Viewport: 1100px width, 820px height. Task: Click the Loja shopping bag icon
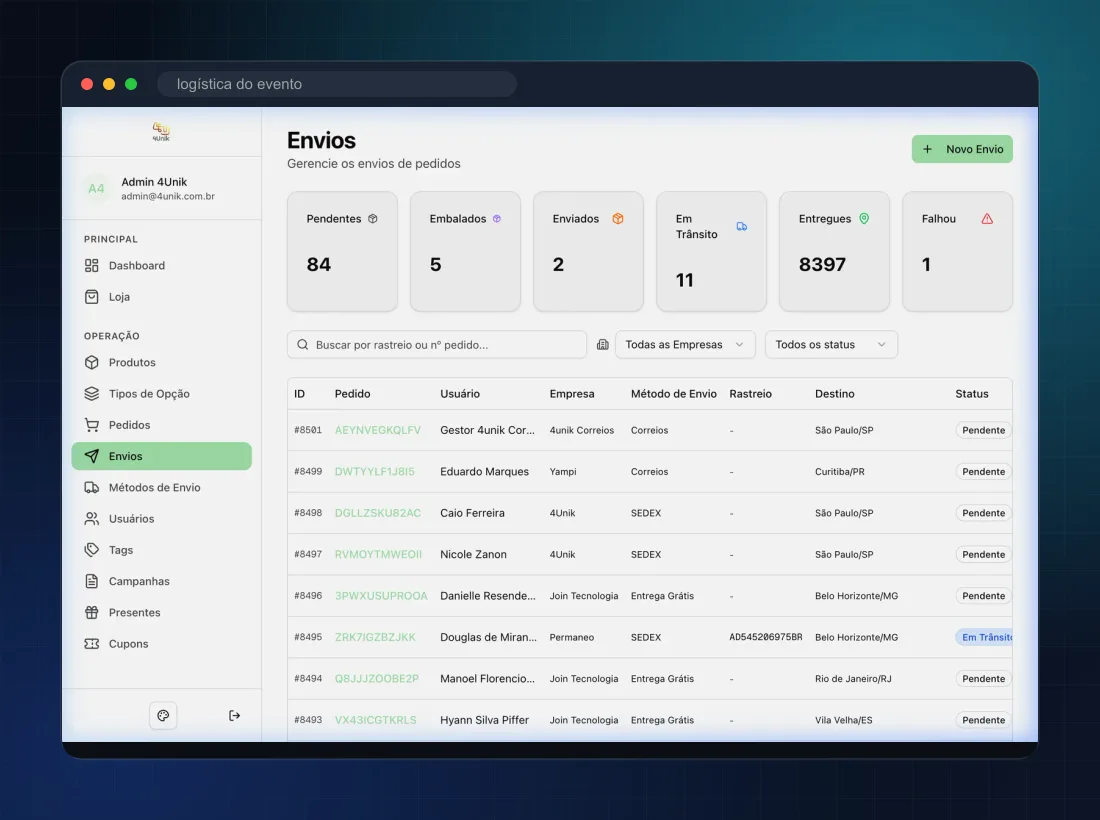(x=92, y=297)
